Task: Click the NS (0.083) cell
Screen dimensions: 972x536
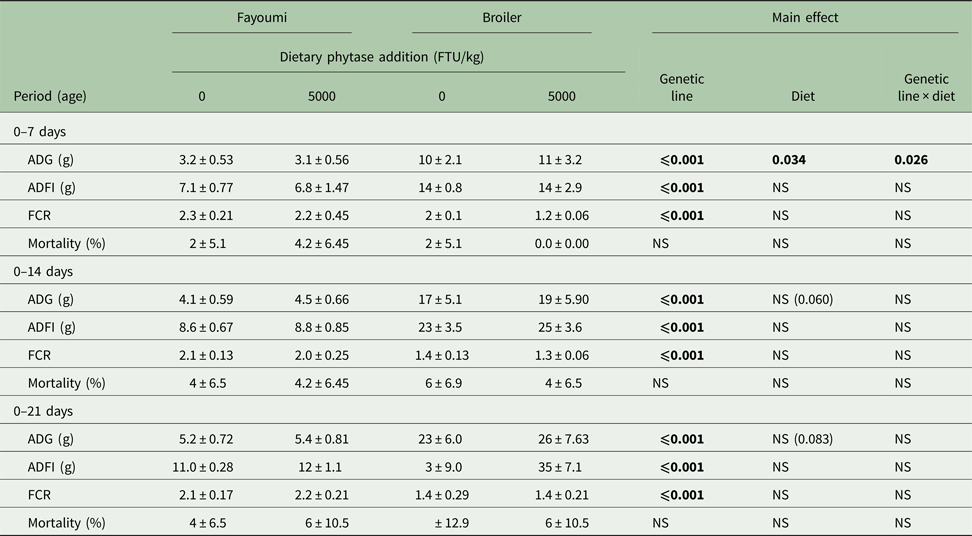Action: click(807, 439)
